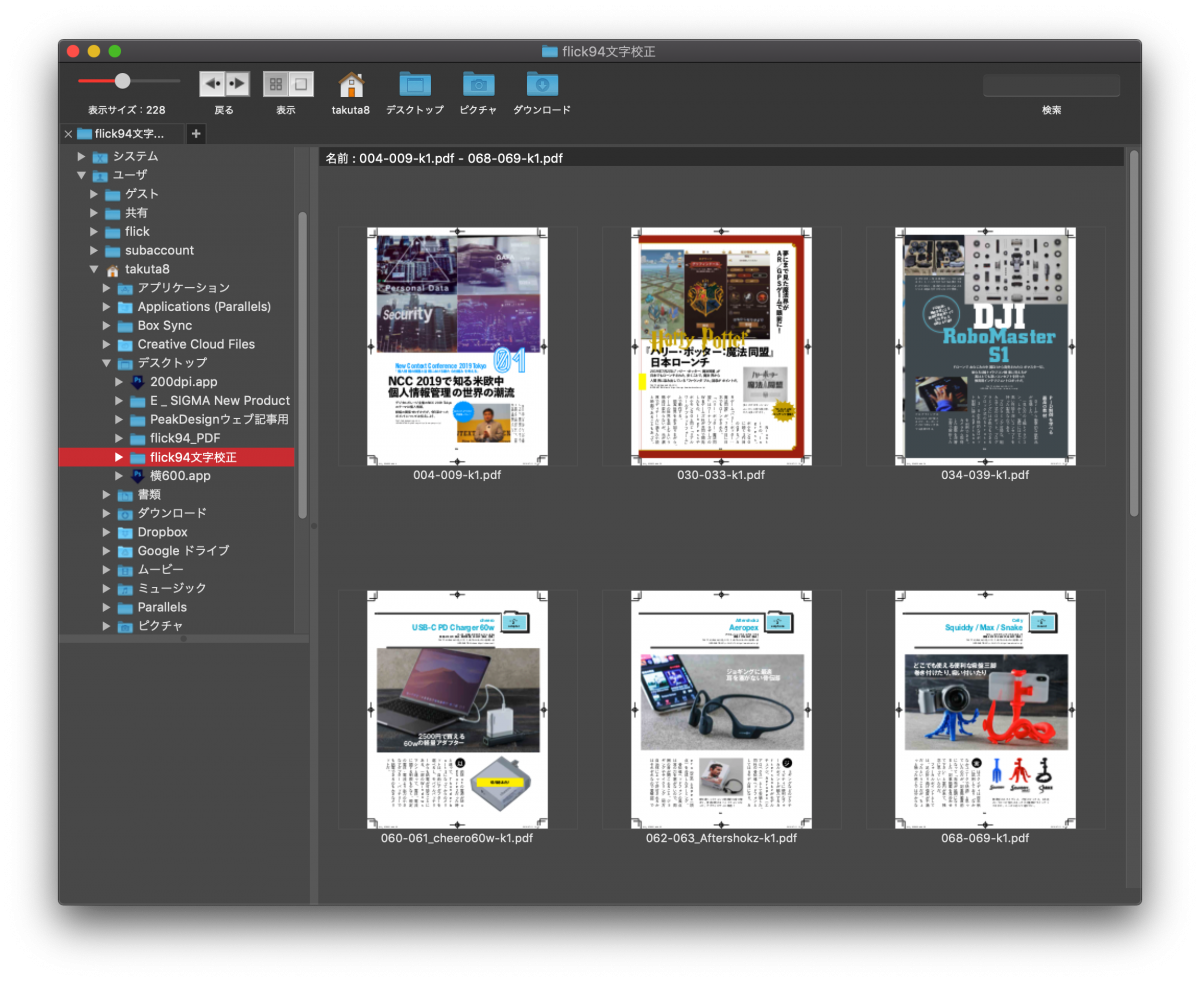The image size is (1200, 982).
Task: Open the takuta8 home folder icon
Action: point(351,85)
